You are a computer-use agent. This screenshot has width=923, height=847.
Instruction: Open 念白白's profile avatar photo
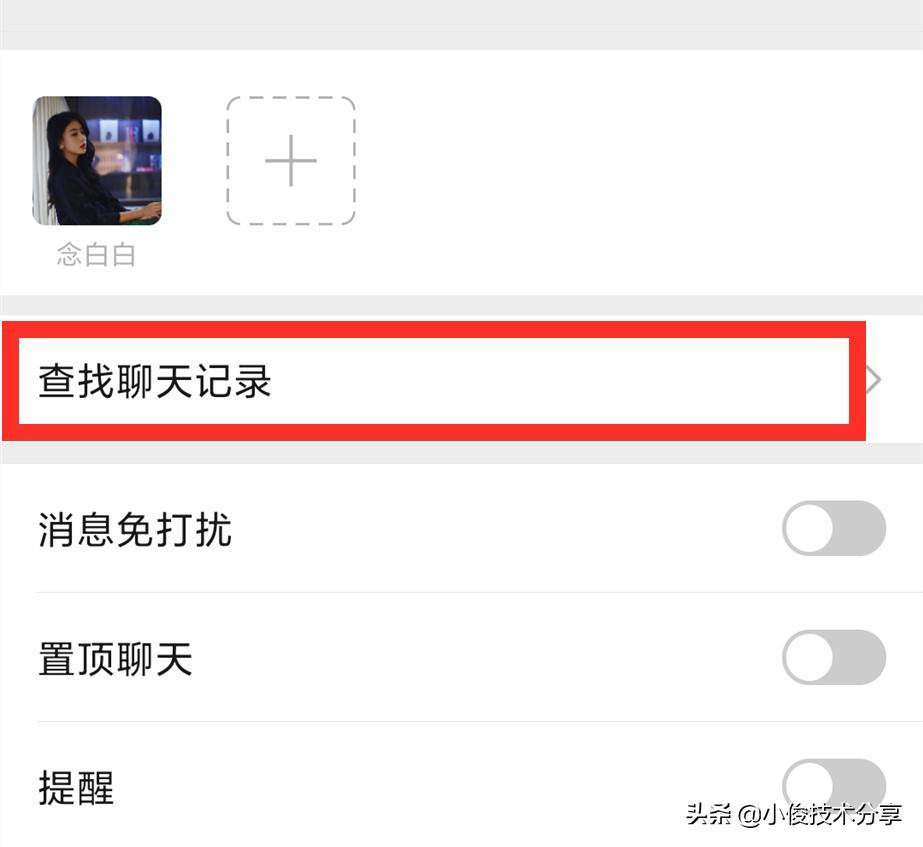tap(97, 161)
